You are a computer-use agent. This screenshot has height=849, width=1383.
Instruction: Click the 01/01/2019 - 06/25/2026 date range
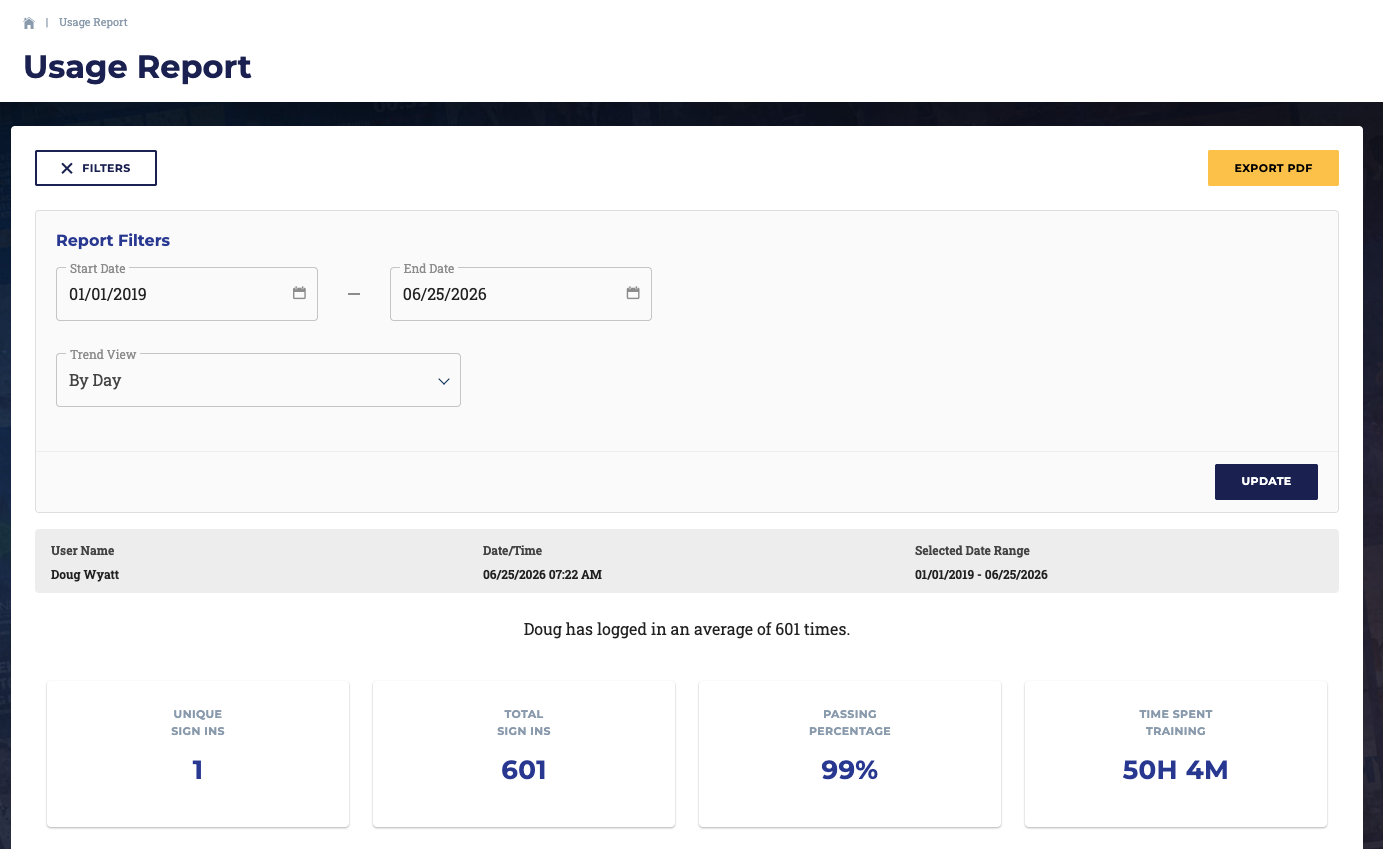(x=981, y=575)
